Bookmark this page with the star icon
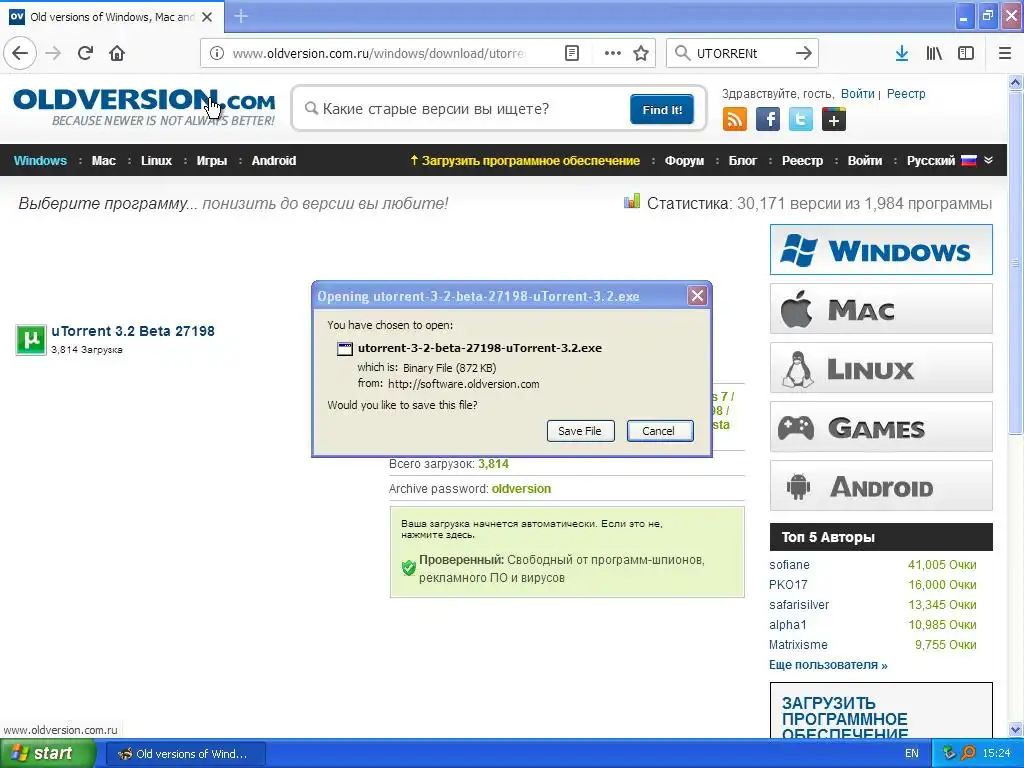Viewport: 1024px width, 768px height. [x=641, y=53]
